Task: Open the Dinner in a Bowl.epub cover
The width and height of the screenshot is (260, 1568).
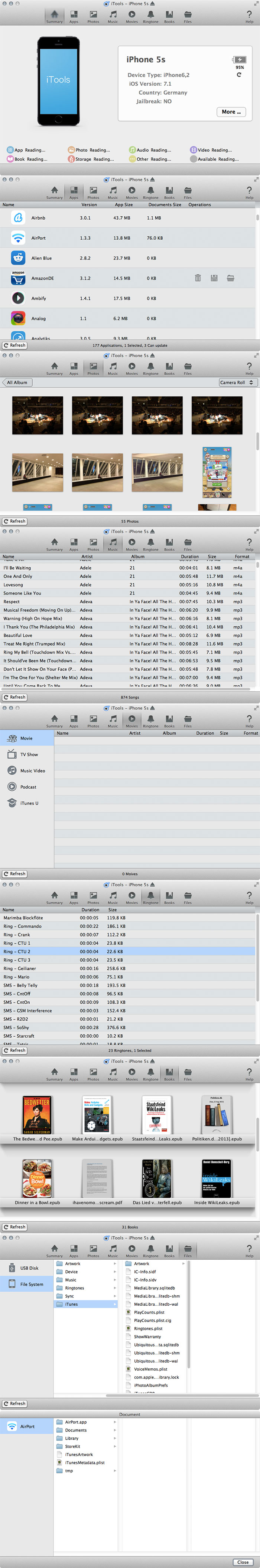Action: [x=37, y=1178]
